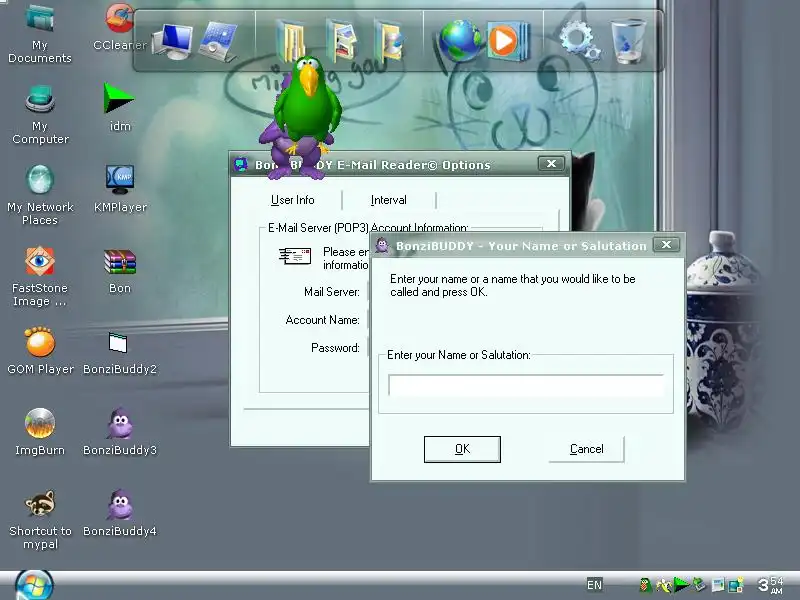Open the CCleaner desktop shortcut
Image resolution: width=800 pixels, height=600 pixels.
click(120, 27)
